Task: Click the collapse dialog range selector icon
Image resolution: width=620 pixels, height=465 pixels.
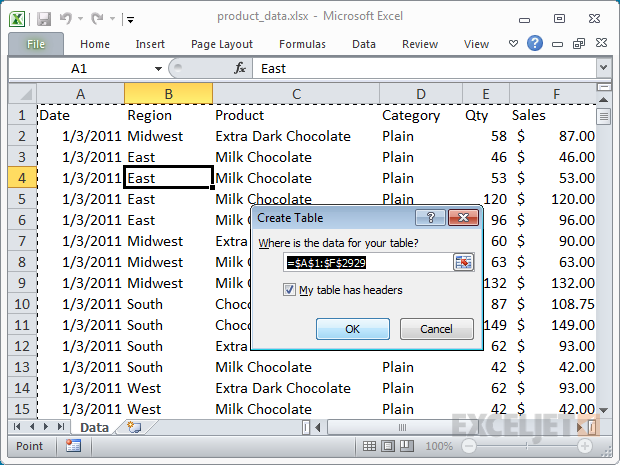Action: (x=463, y=262)
